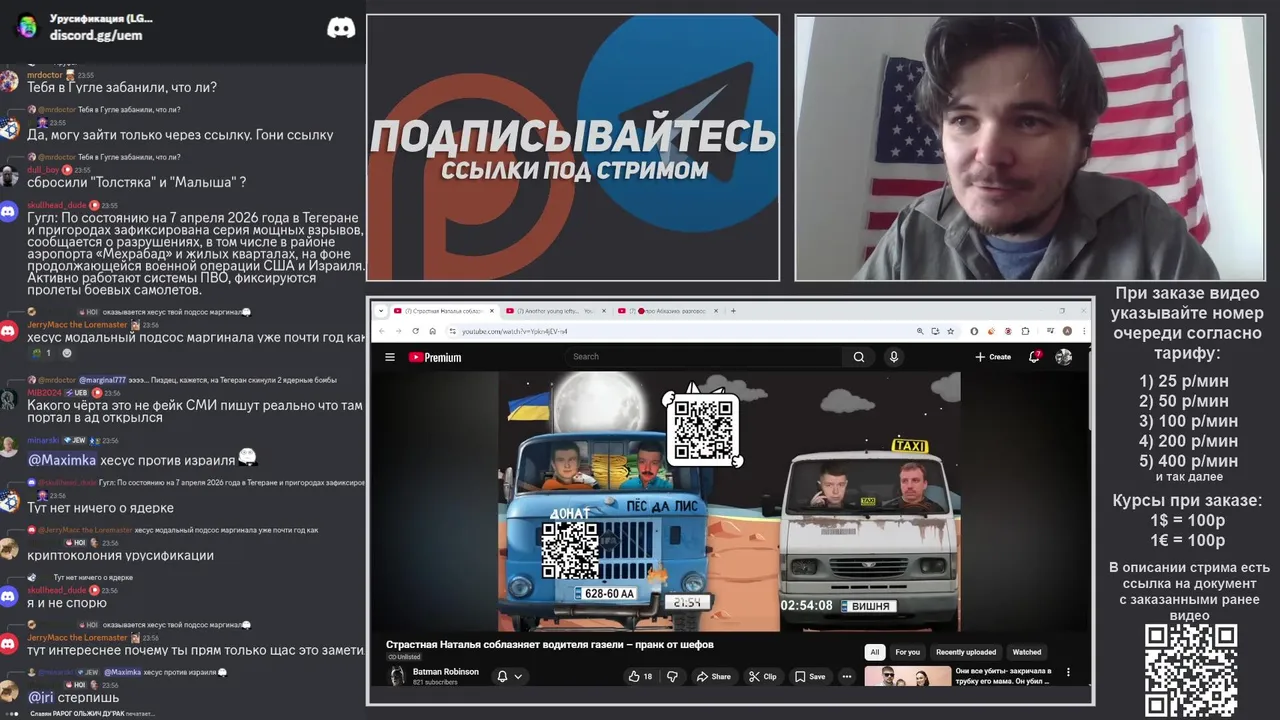This screenshot has width=1280, height=720.
Task: Select the 'For you' filter chip
Action: pyautogui.click(x=908, y=652)
